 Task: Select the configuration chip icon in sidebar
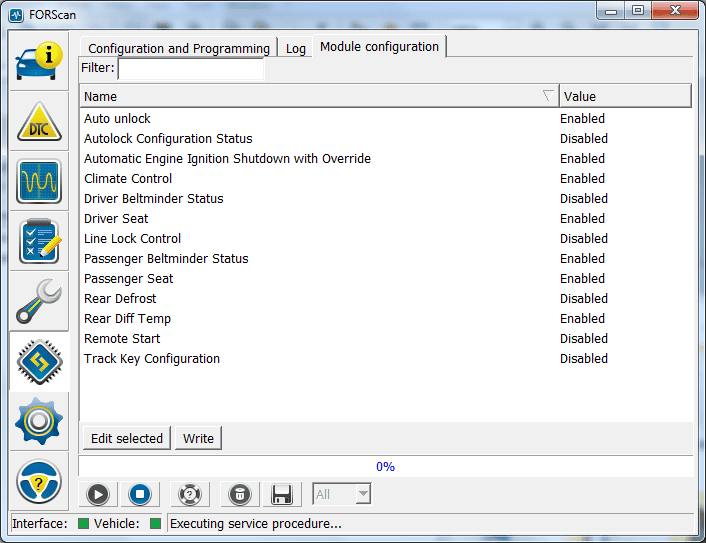(39, 362)
